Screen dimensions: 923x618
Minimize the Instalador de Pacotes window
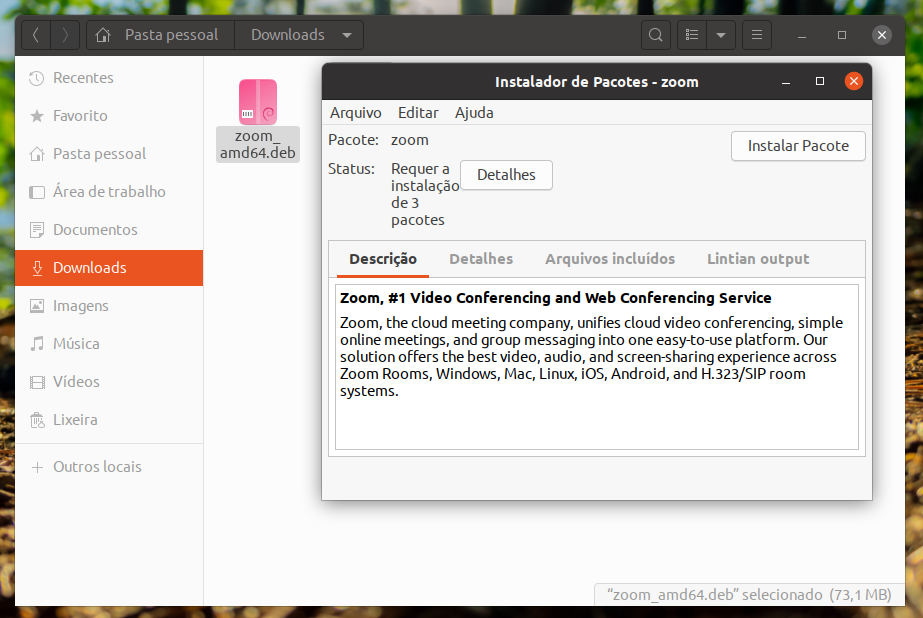tap(786, 82)
